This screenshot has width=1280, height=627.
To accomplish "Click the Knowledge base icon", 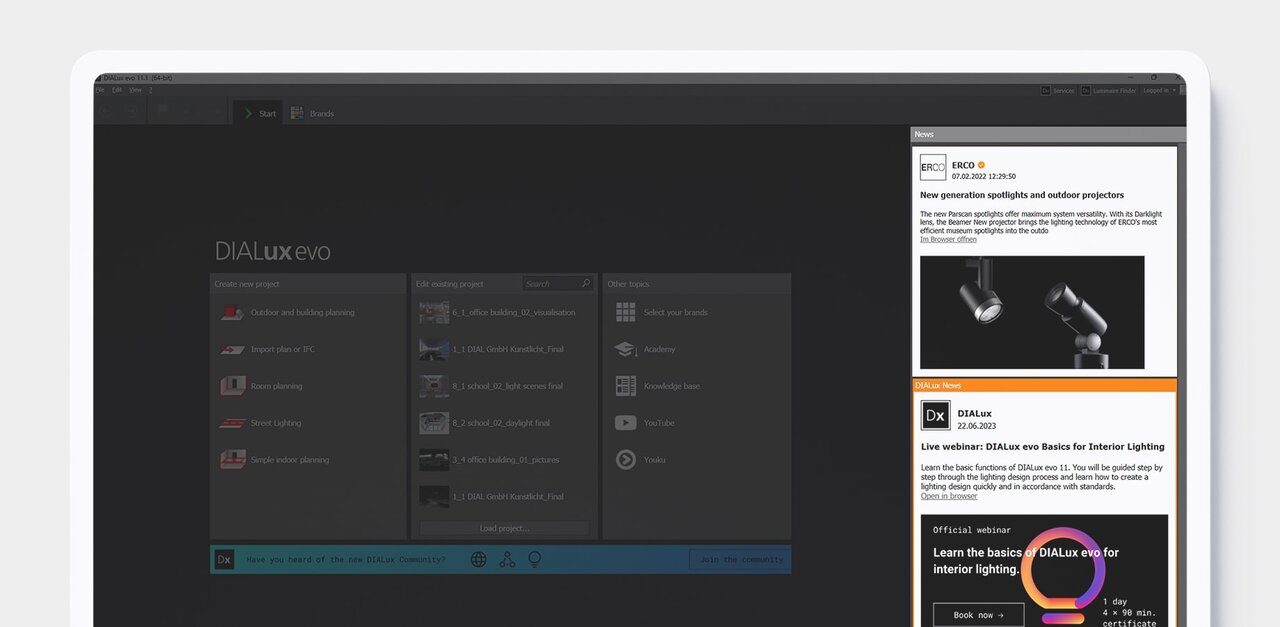I will coord(626,386).
